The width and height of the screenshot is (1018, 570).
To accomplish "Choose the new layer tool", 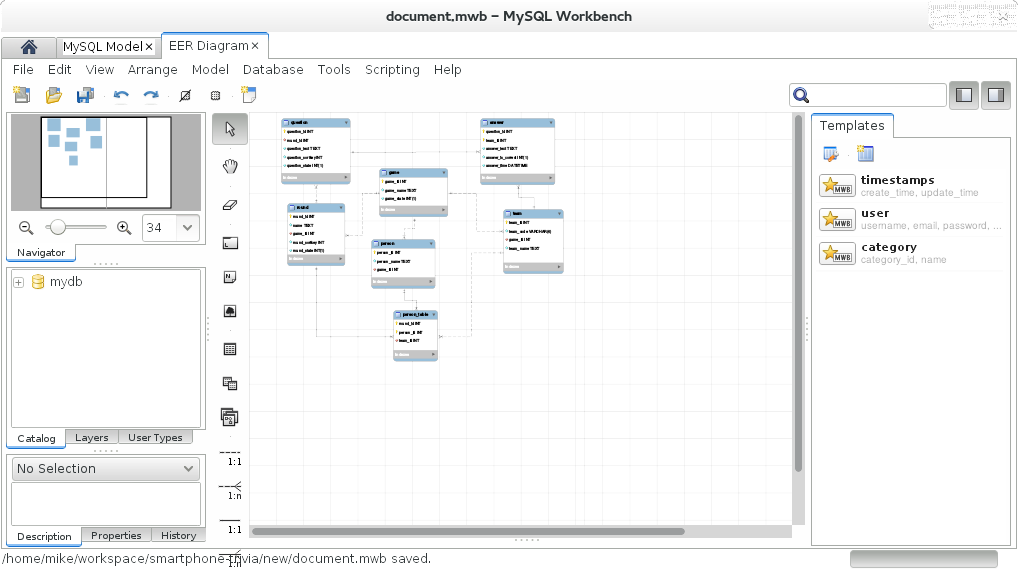I will pyautogui.click(x=230, y=242).
